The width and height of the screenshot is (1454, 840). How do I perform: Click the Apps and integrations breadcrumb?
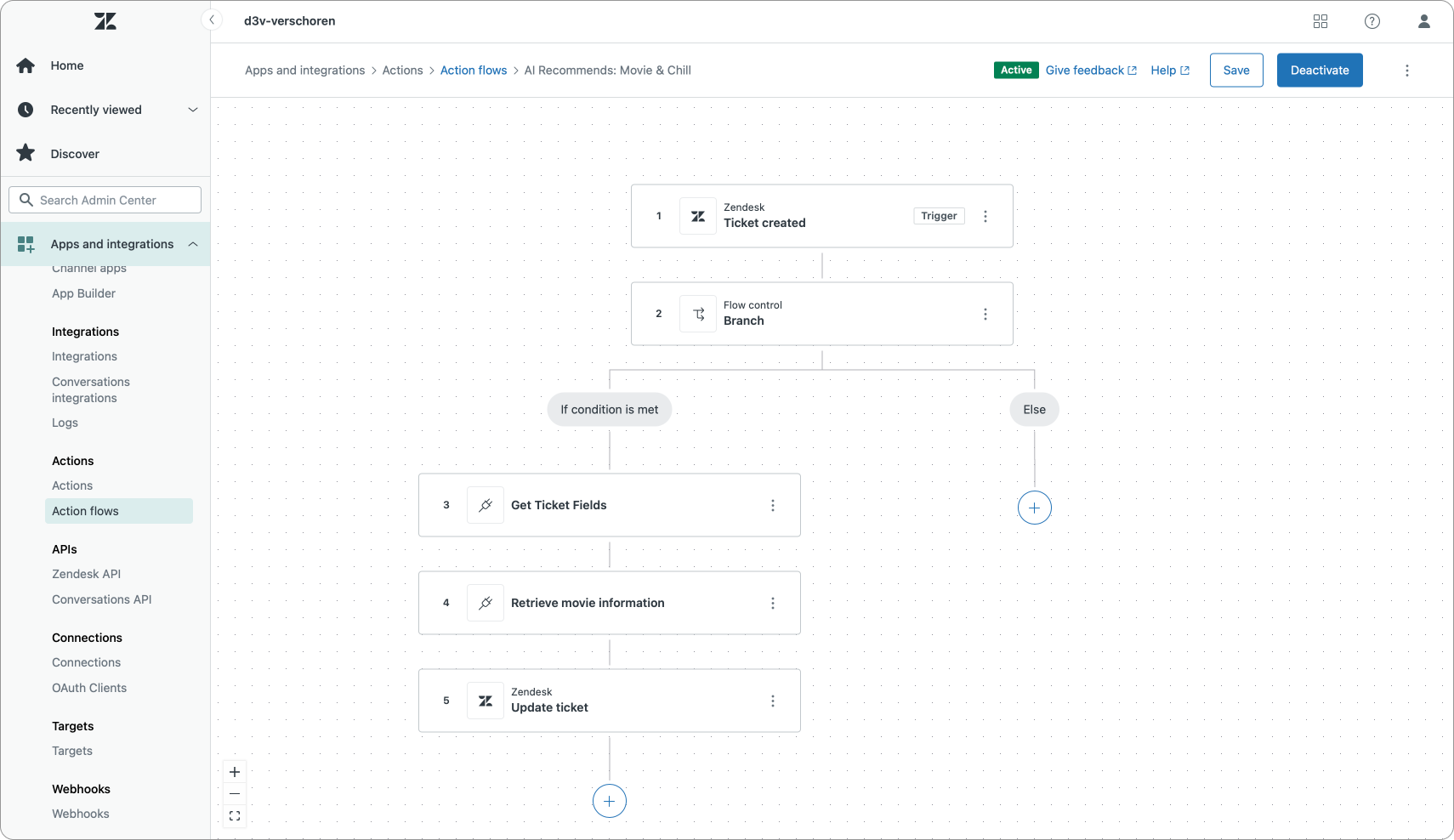click(305, 71)
